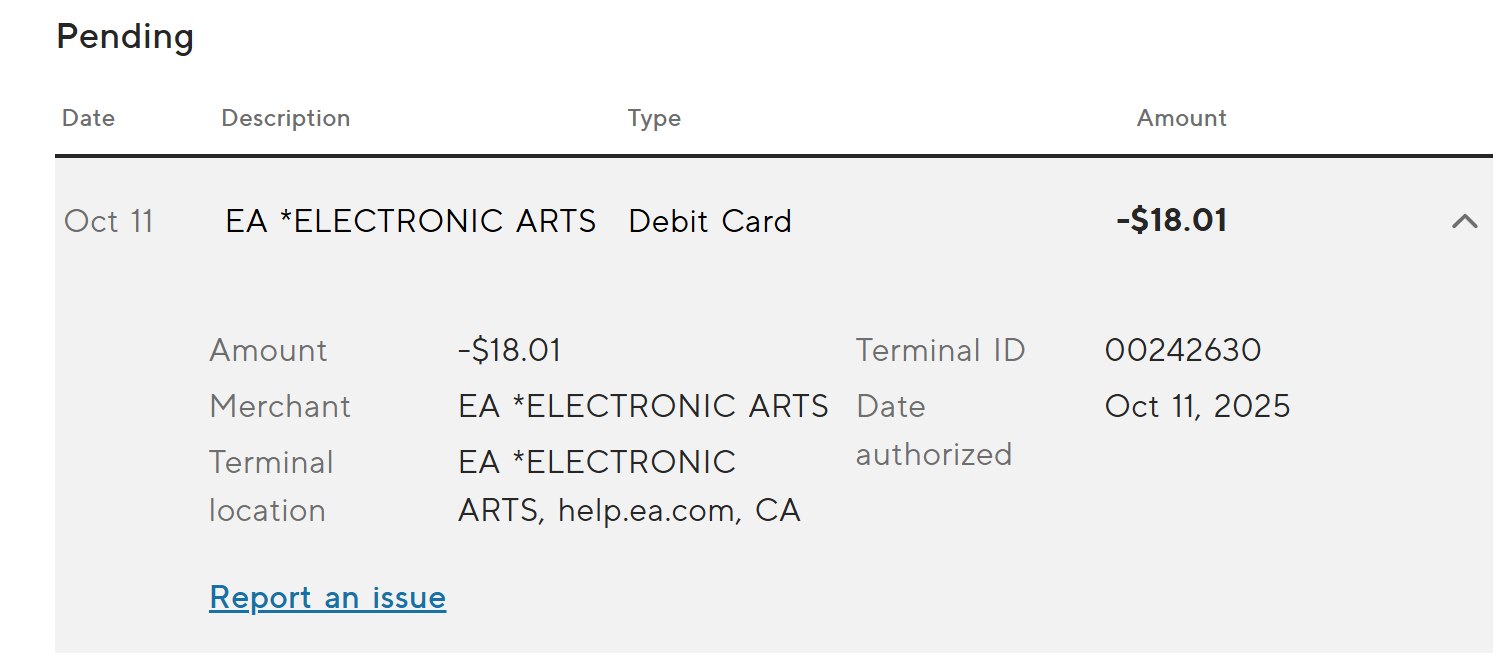This screenshot has width=1502, height=668.
Task: Click the -$18.01 value in details
Action: [509, 350]
